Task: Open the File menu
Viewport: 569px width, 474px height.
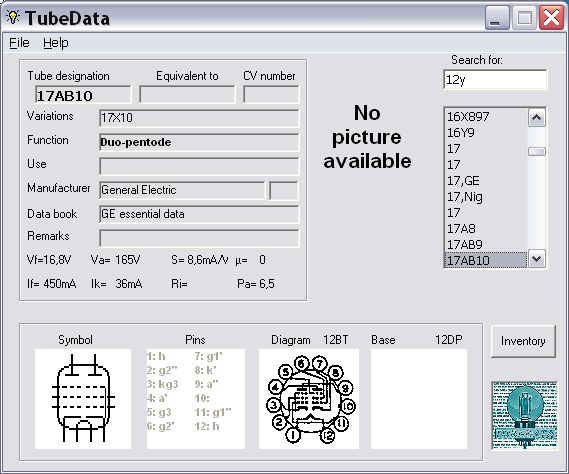Action: [19, 43]
